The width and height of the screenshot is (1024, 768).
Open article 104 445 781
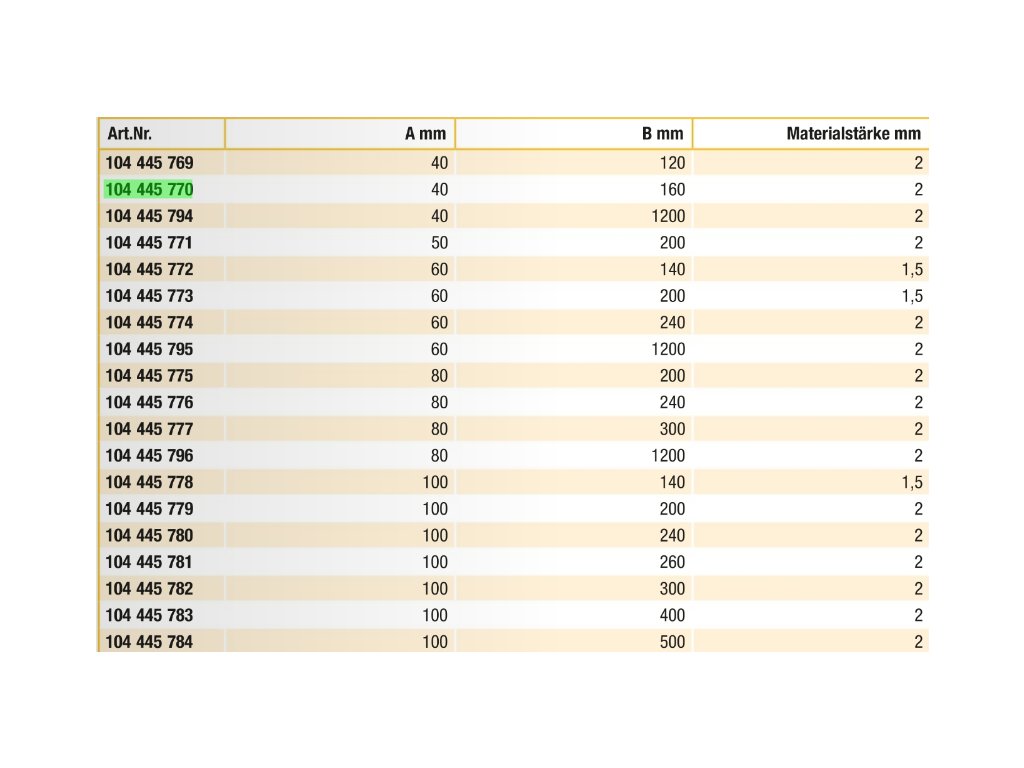tap(149, 562)
